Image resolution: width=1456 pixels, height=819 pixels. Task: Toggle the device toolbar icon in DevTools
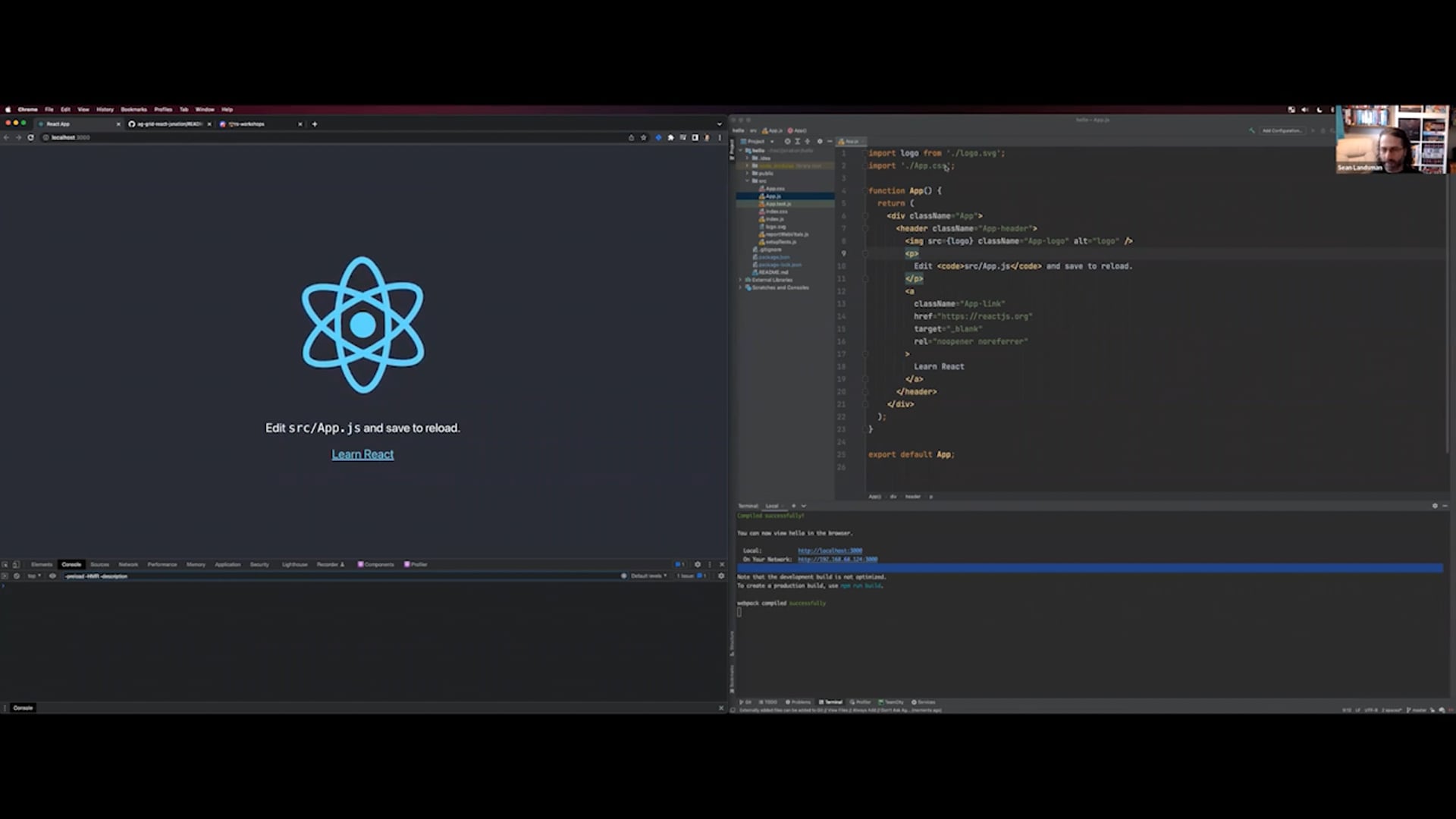point(16,564)
